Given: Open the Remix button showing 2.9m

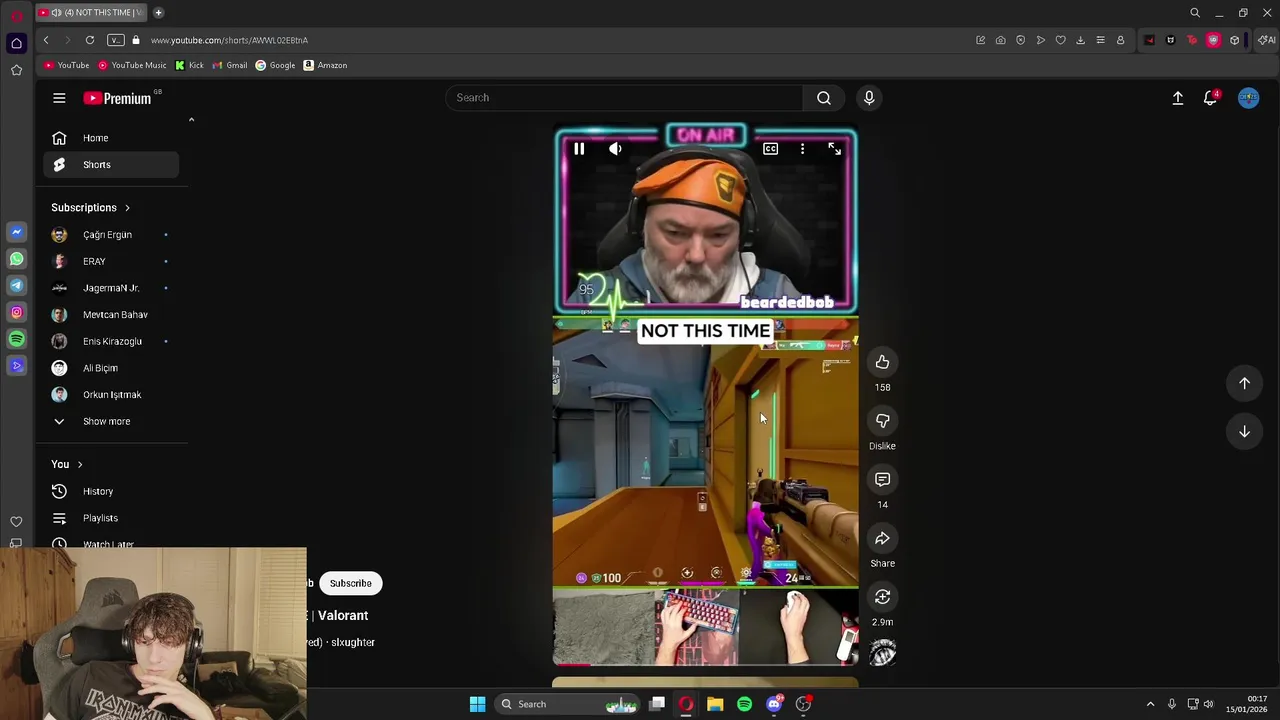Looking at the screenshot, I should 882,597.
